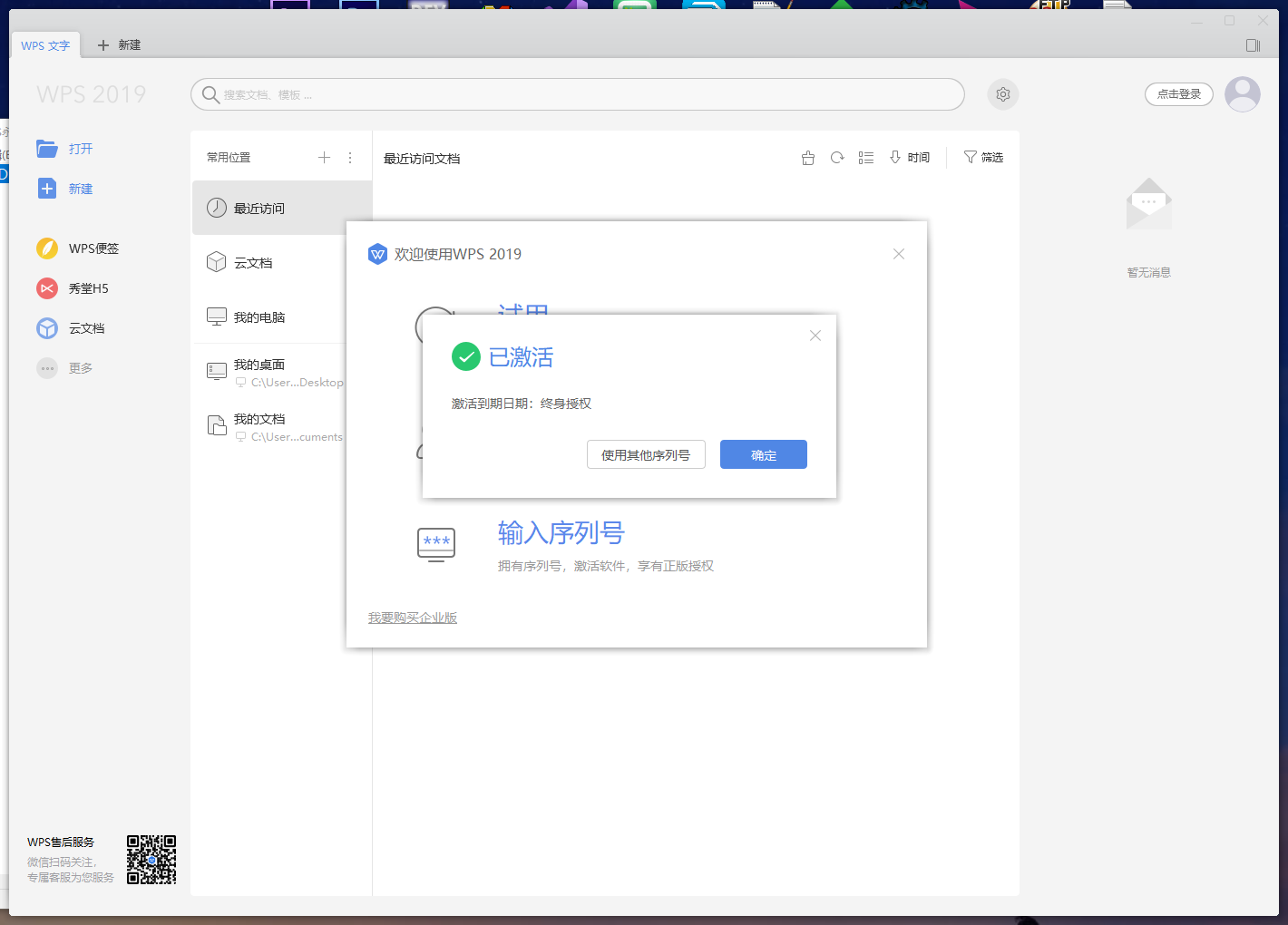Click the WPS shield logo in dialog
Screen dimensions: 1288x925
pyautogui.click(x=377, y=254)
